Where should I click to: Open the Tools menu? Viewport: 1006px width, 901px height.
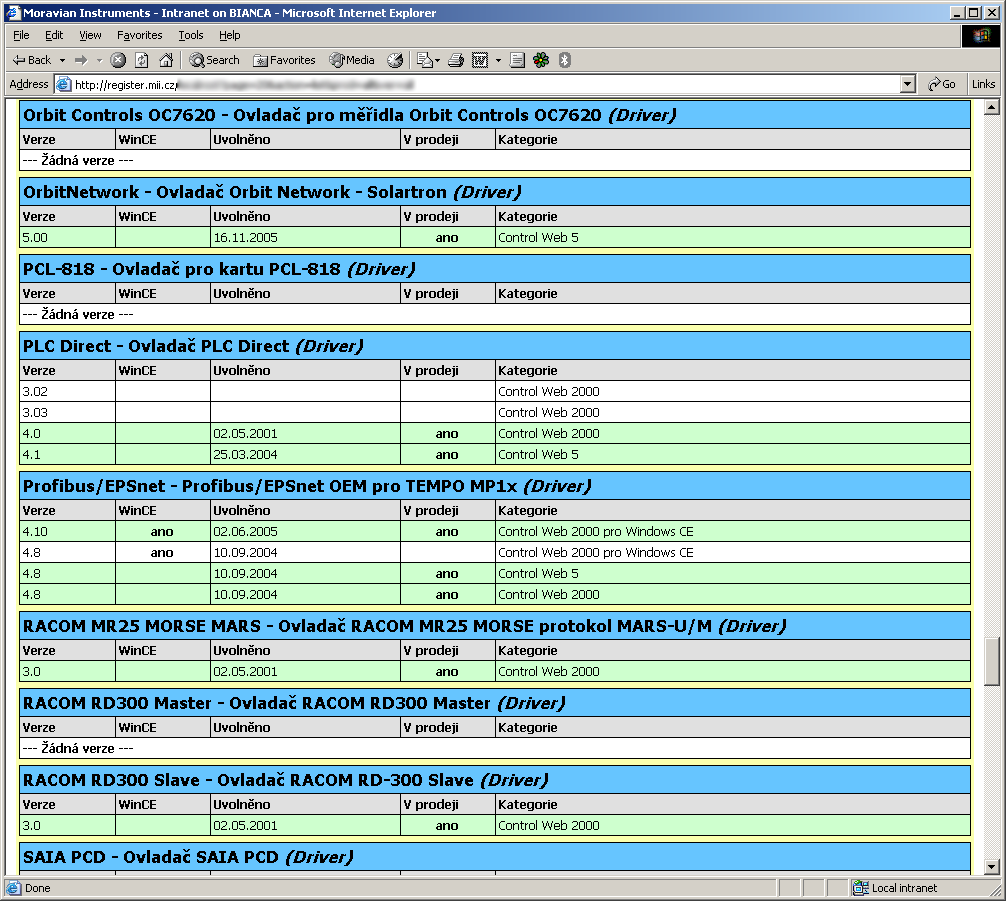click(190, 35)
